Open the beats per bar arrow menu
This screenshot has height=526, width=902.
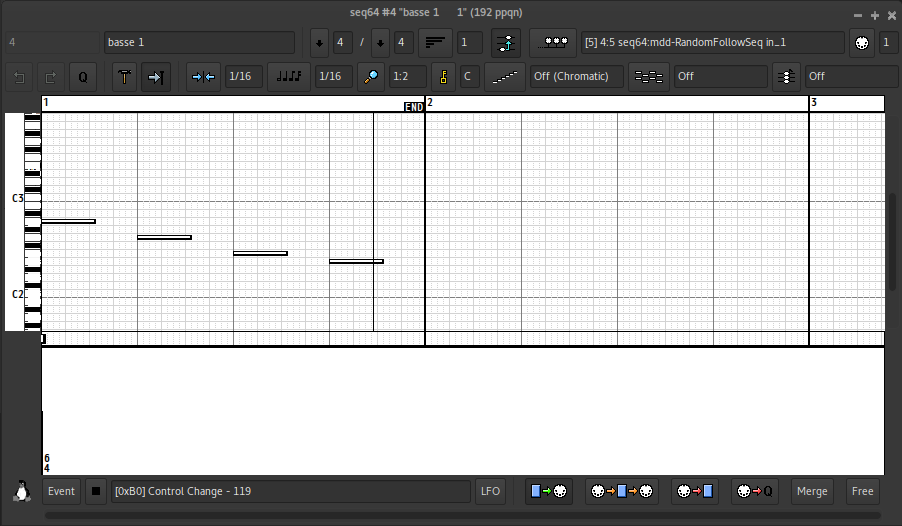coord(319,43)
